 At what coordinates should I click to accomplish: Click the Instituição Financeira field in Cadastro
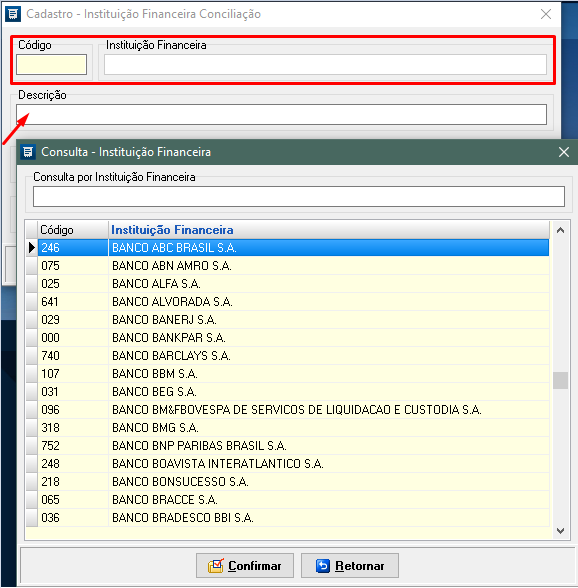(x=325, y=64)
